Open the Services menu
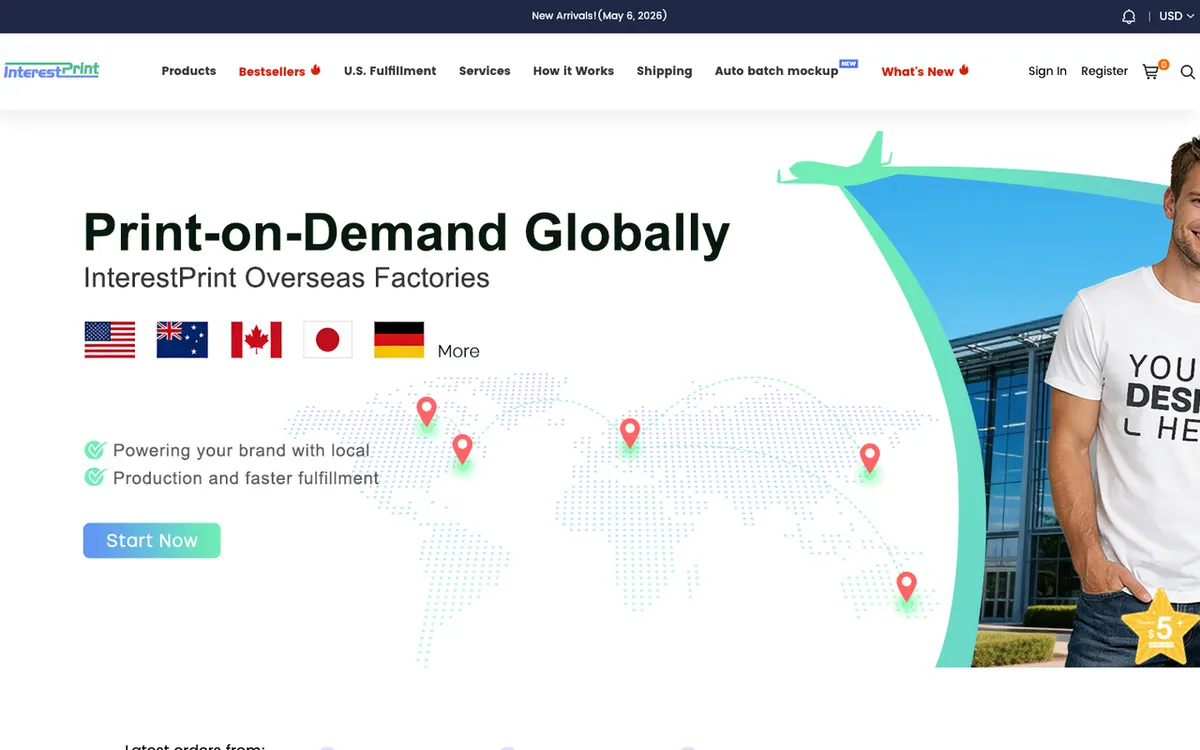The height and width of the screenshot is (750, 1200). pyautogui.click(x=485, y=71)
